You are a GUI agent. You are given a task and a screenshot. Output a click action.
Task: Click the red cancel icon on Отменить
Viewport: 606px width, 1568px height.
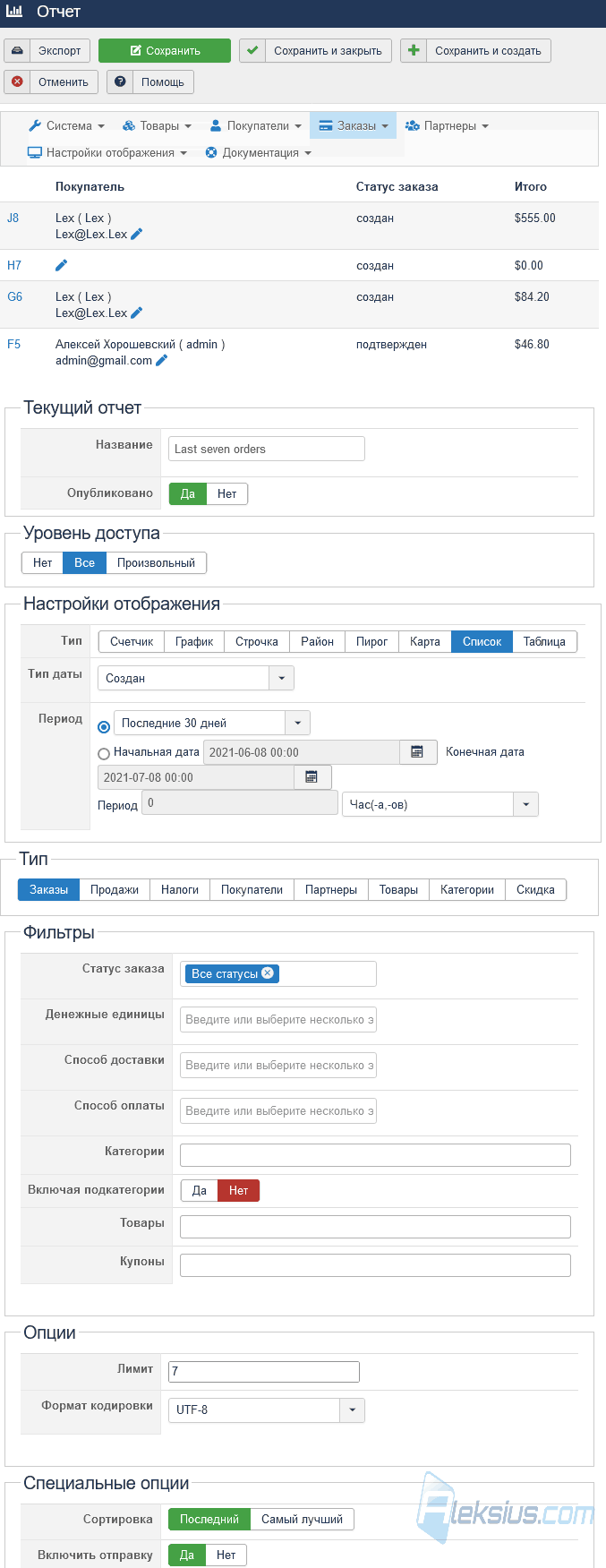(17, 81)
